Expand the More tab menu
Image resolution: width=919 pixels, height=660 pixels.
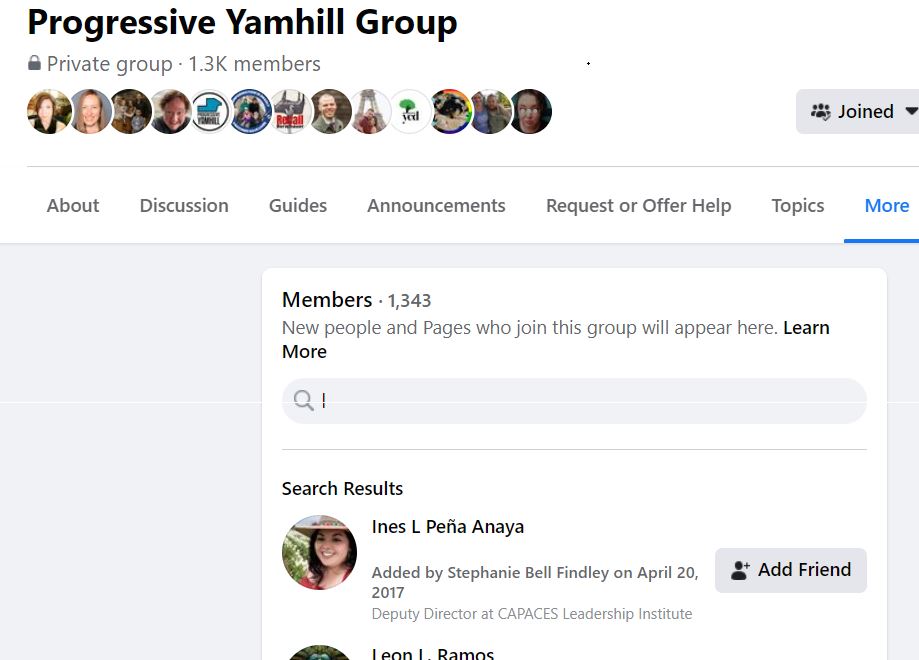(x=886, y=206)
